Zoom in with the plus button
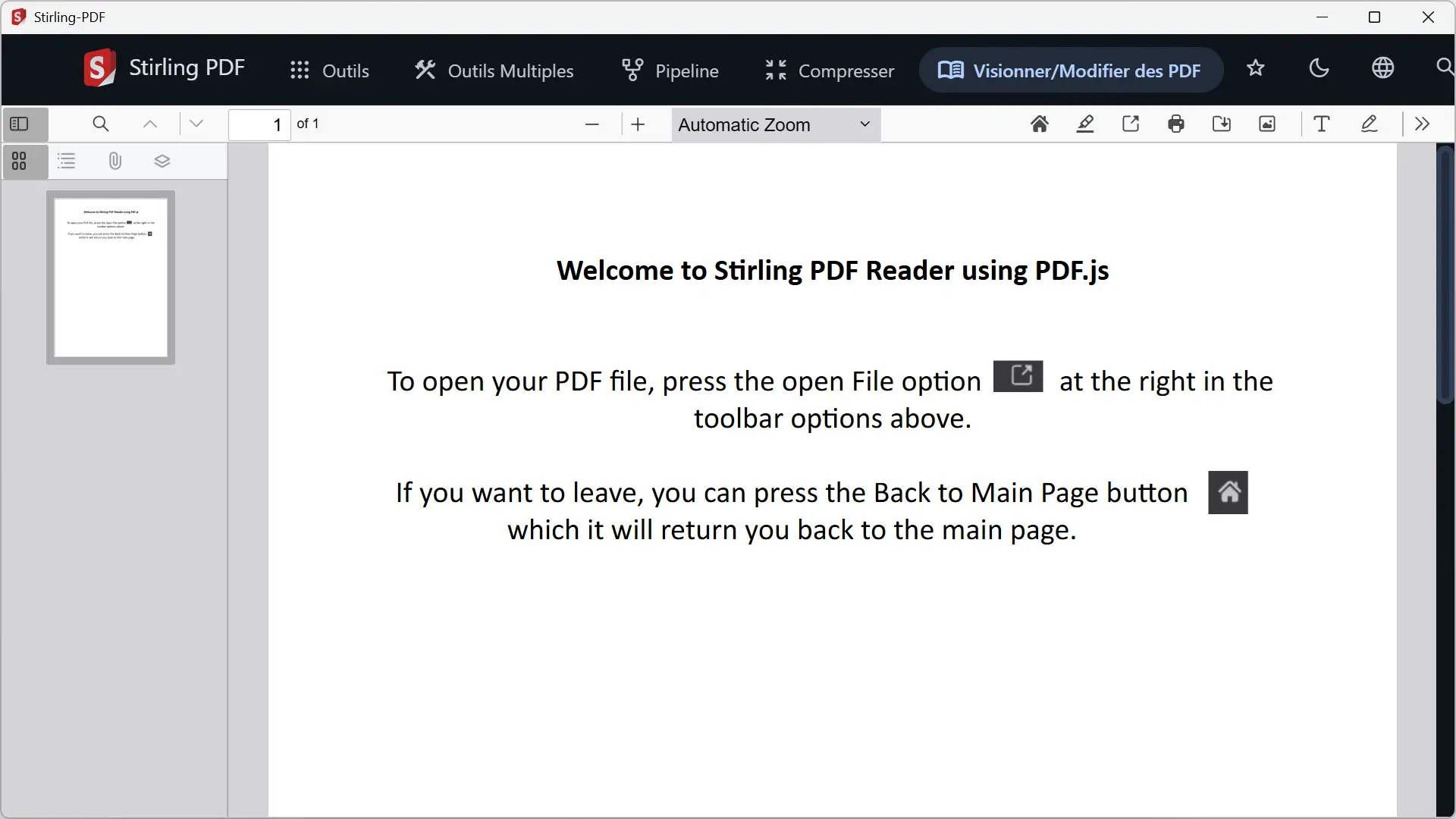The width and height of the screenshot is (1456, 819). 638,124
